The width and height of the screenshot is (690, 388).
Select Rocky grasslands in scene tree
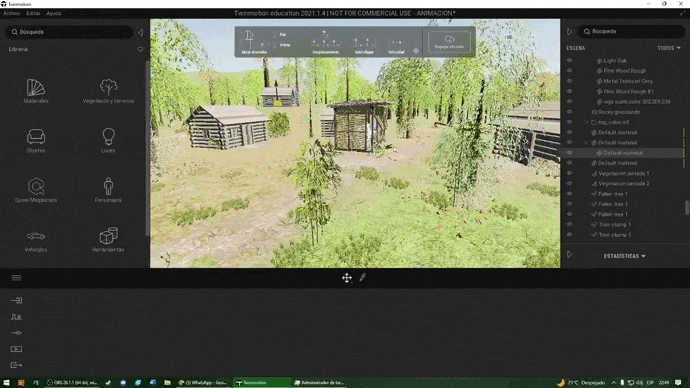619,112
